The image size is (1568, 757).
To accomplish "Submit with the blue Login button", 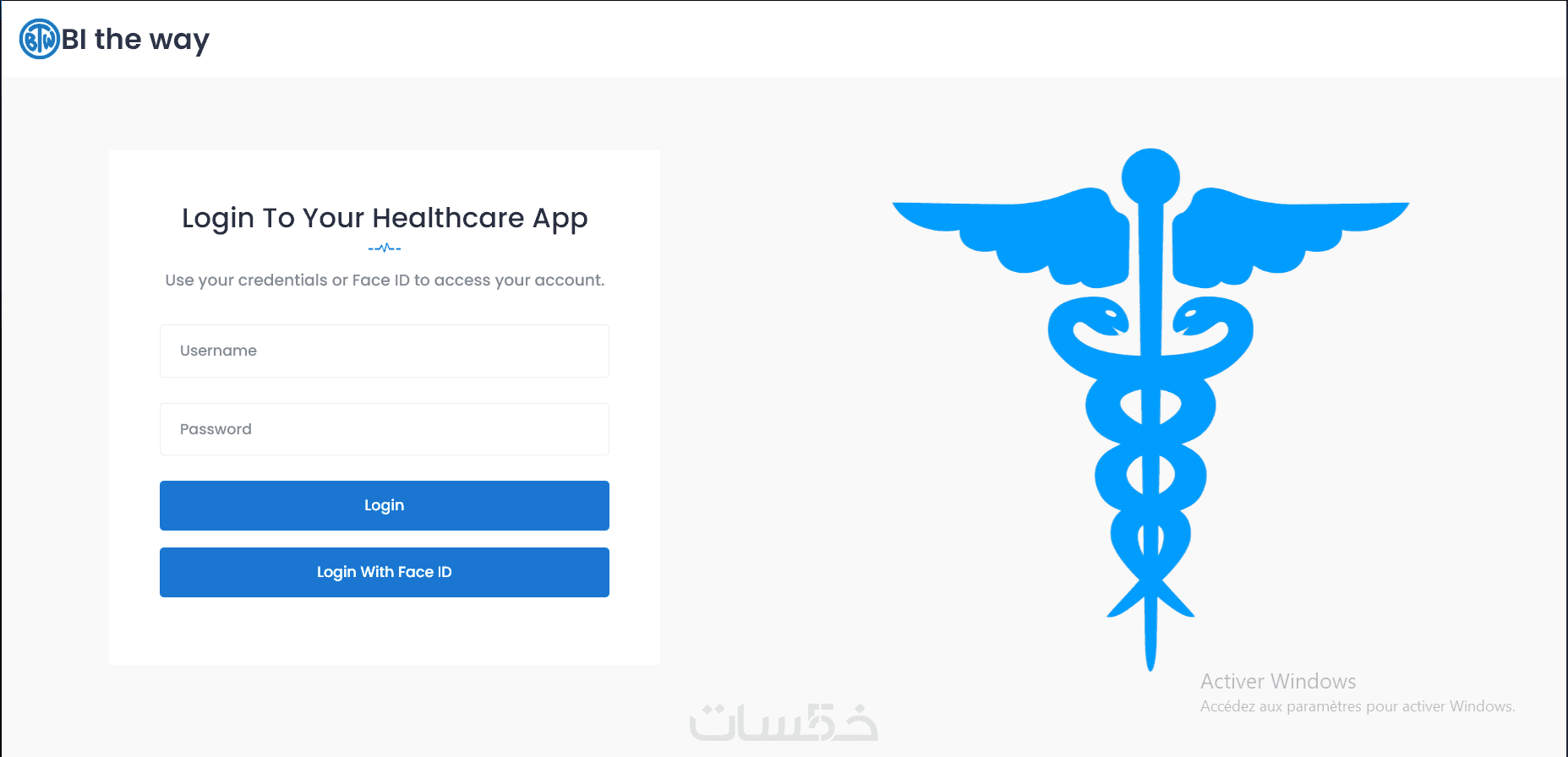I will [x=385, y=505].
